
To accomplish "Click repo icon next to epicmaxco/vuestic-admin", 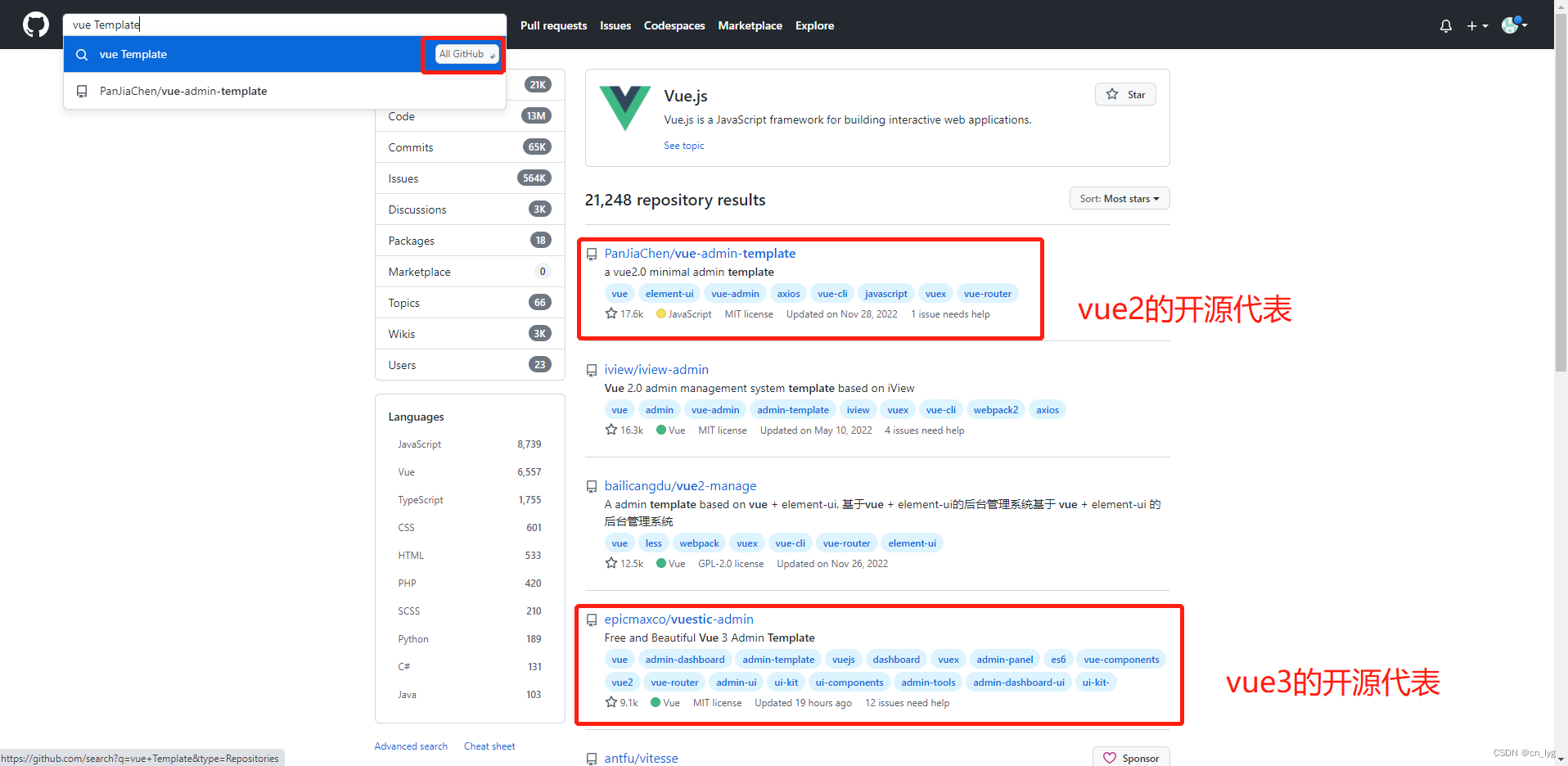I will (x=592, y=620).
